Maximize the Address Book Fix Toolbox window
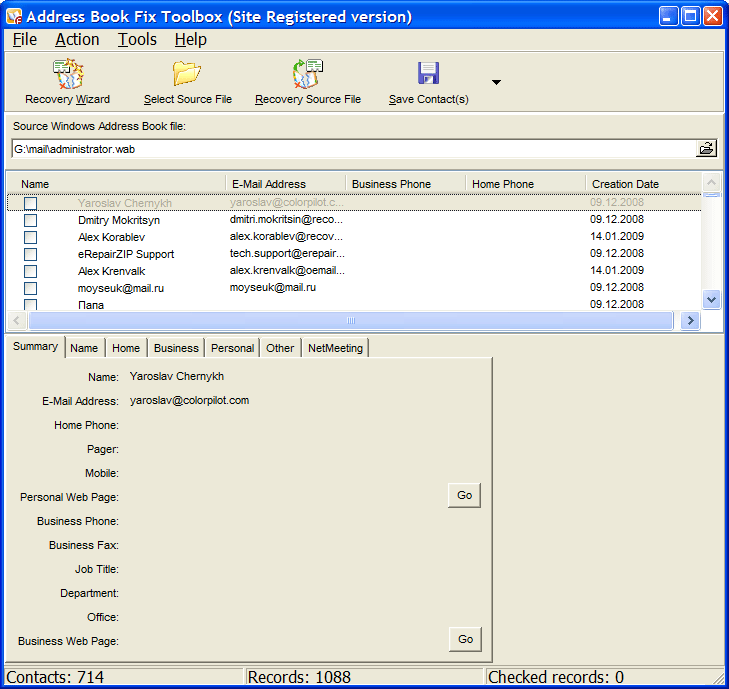 tap(690, 16)
